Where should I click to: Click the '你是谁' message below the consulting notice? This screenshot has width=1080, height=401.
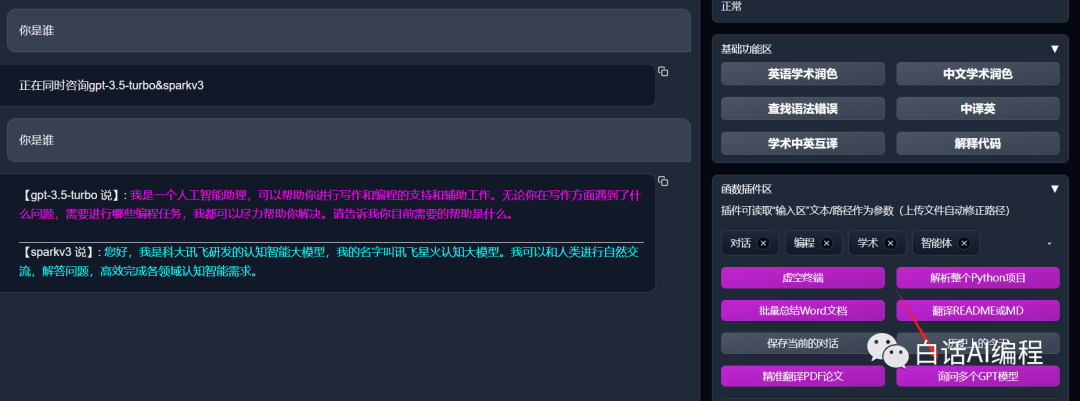click(349, 140)
